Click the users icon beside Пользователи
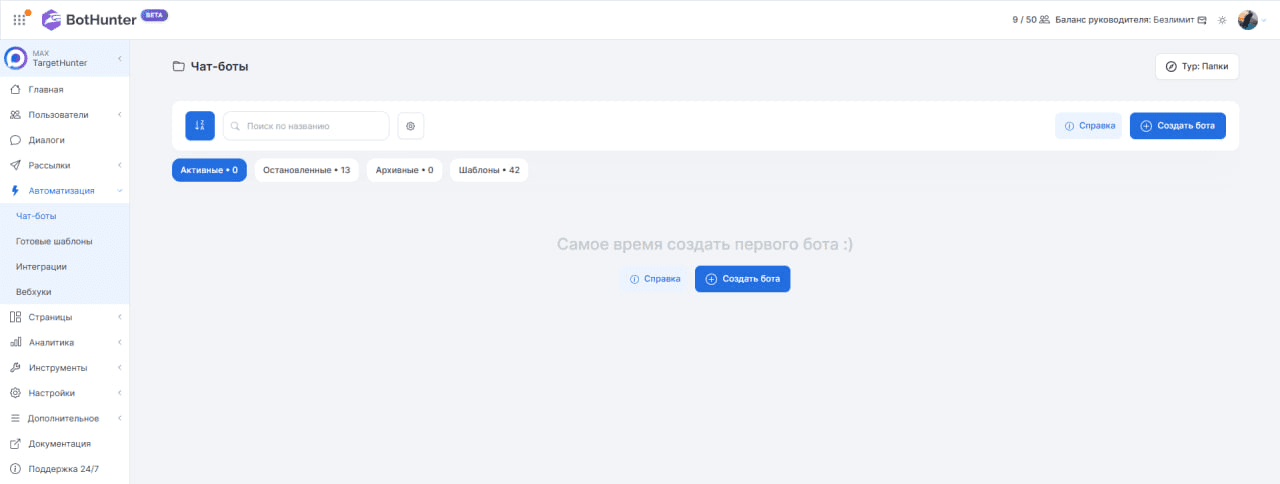Image resolution: width=1280 pixels, height=484 pixels. click(x=15, y=114)
